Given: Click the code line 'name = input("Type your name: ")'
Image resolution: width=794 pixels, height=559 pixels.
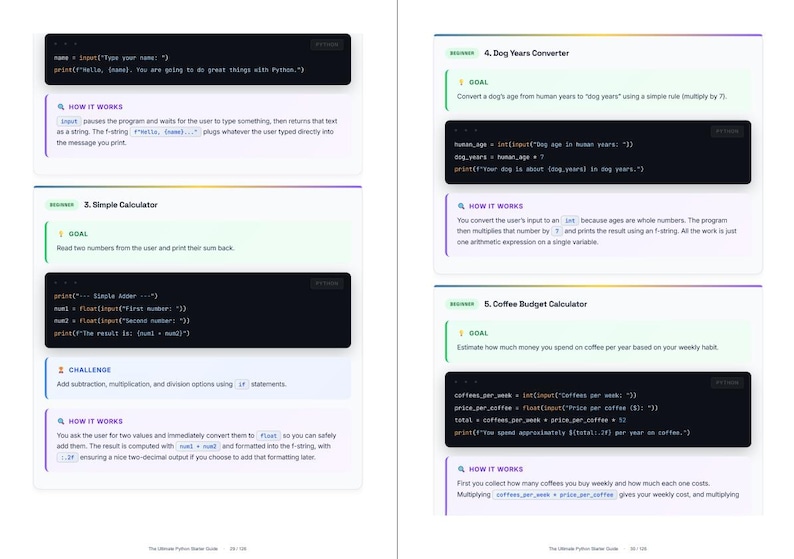Looking at the screenshot, I should pyautogui.click(x=111, y=58).
